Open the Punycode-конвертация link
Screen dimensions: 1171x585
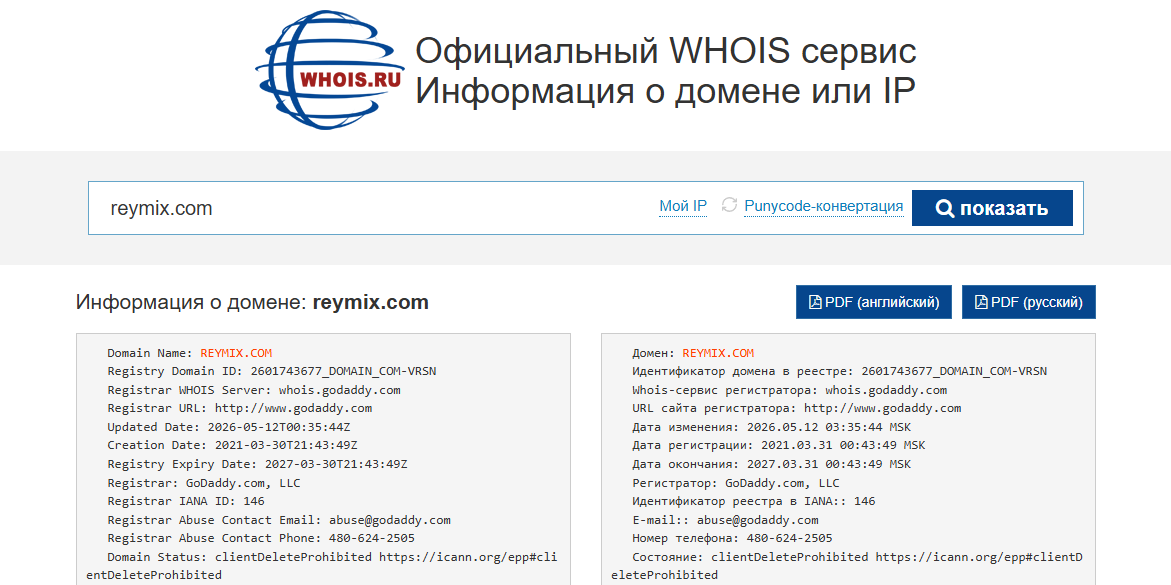click(824, 206)
